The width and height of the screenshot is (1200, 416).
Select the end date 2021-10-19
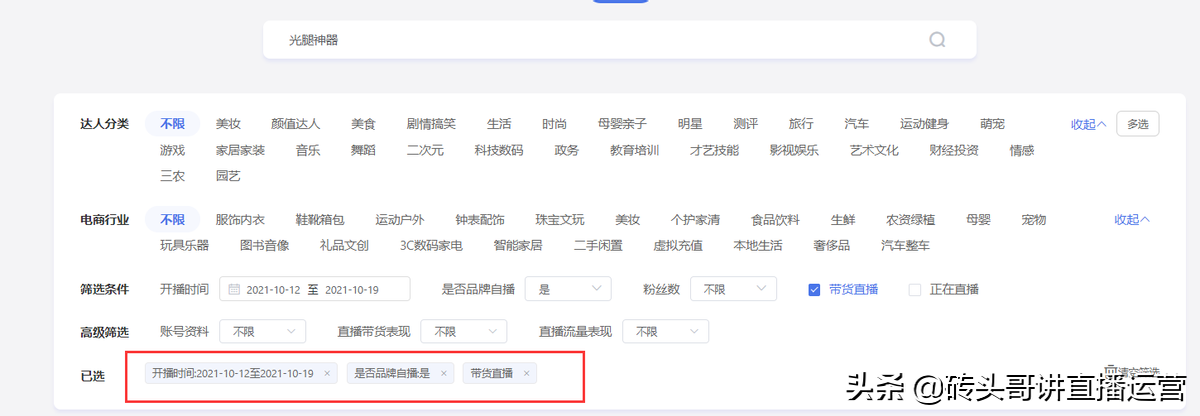(x=353, y=289)
